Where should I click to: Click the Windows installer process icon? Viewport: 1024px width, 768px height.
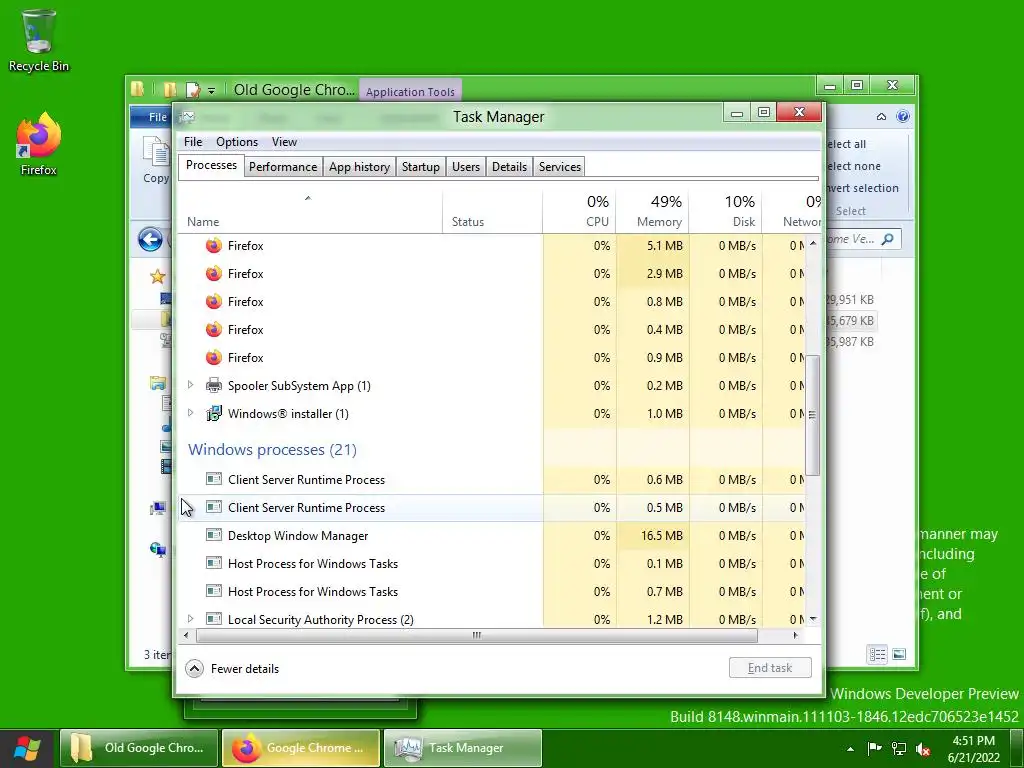click(x=214, y=413)
